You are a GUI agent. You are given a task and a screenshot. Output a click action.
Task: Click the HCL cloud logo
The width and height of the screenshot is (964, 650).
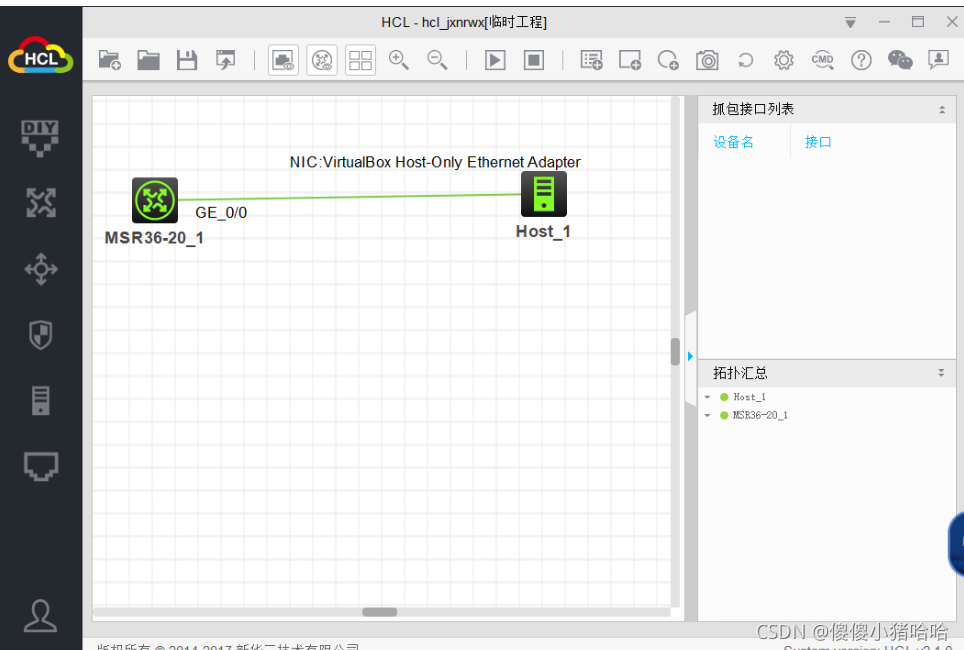(41, 55)
